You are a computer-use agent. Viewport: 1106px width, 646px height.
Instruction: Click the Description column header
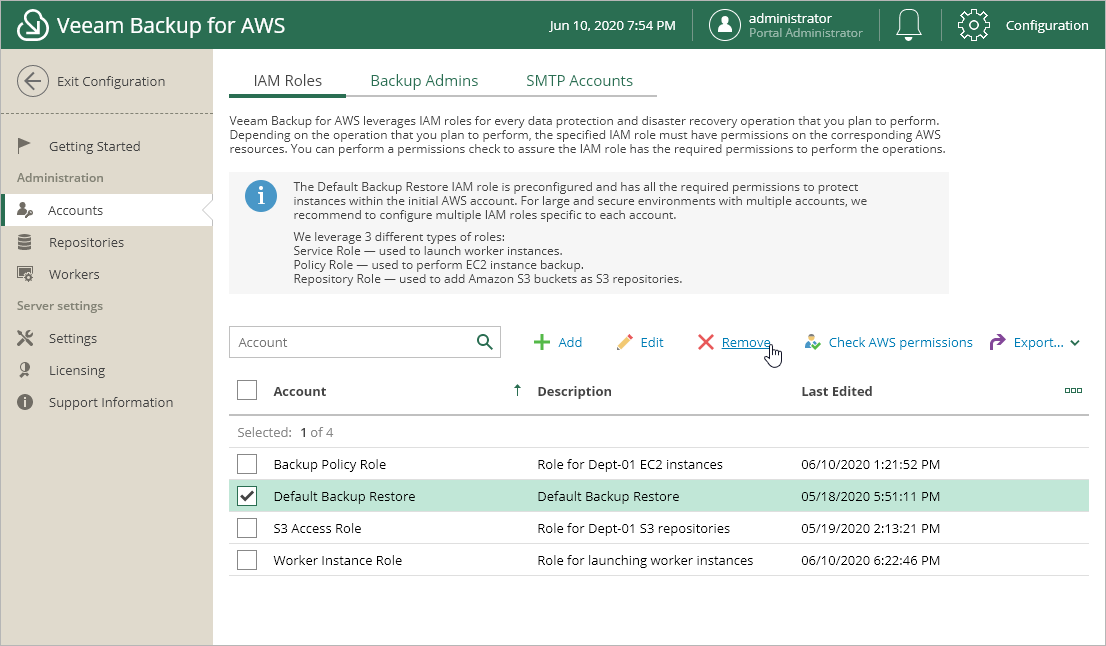tap(574, 391)
